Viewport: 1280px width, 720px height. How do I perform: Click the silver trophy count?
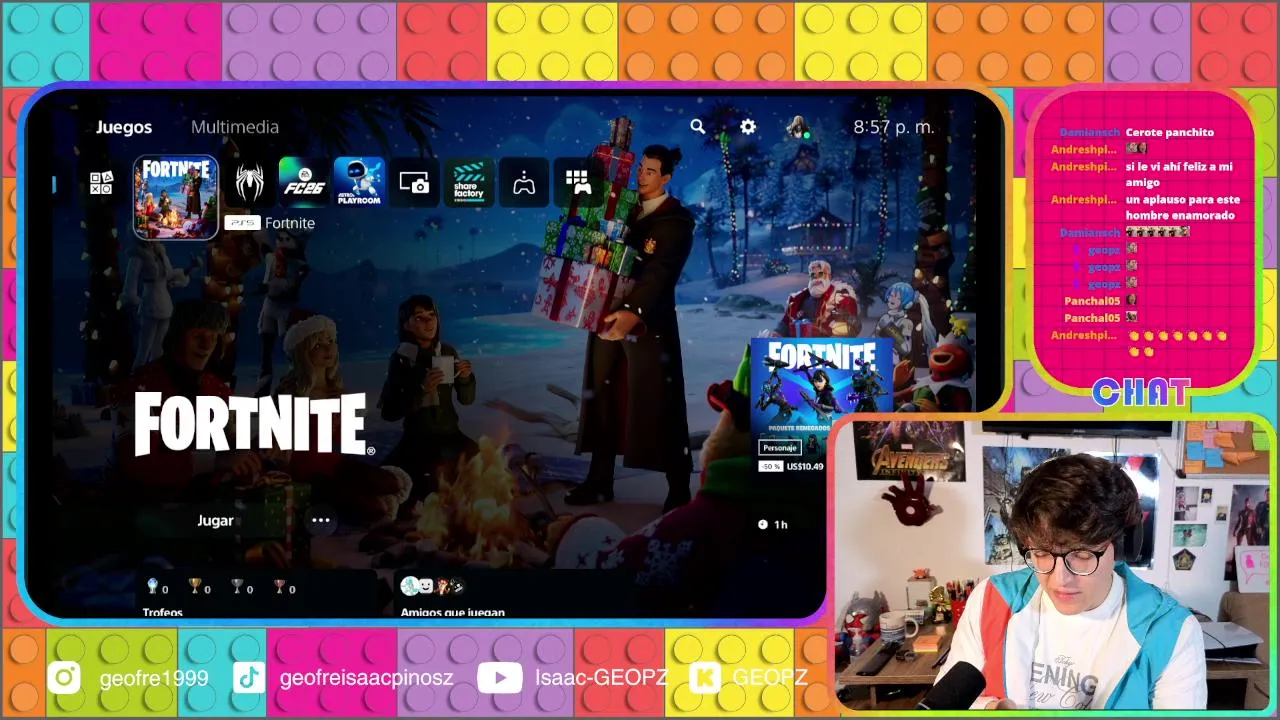click(x=242, y=588)
